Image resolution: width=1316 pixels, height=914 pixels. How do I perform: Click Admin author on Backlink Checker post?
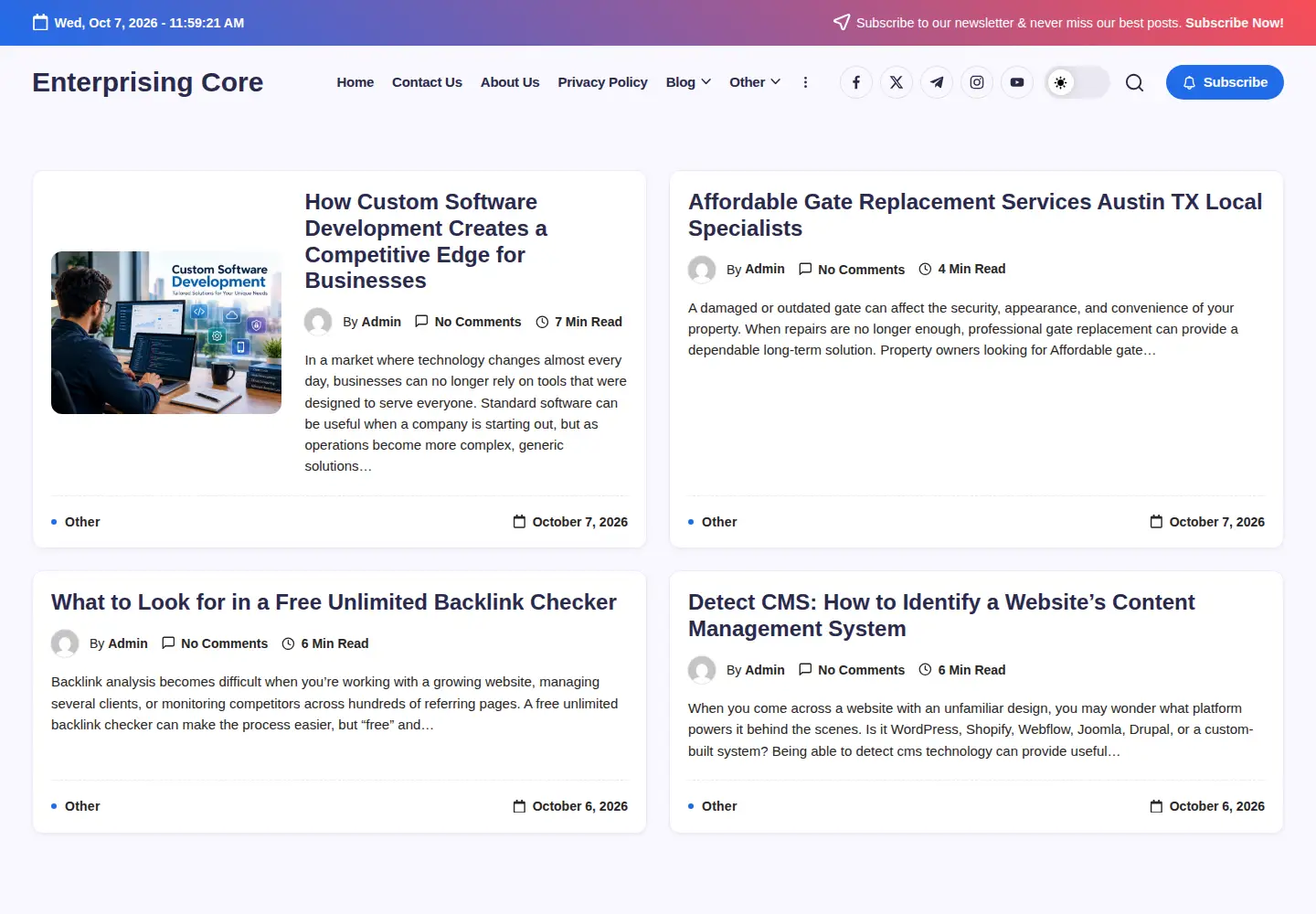128,643
